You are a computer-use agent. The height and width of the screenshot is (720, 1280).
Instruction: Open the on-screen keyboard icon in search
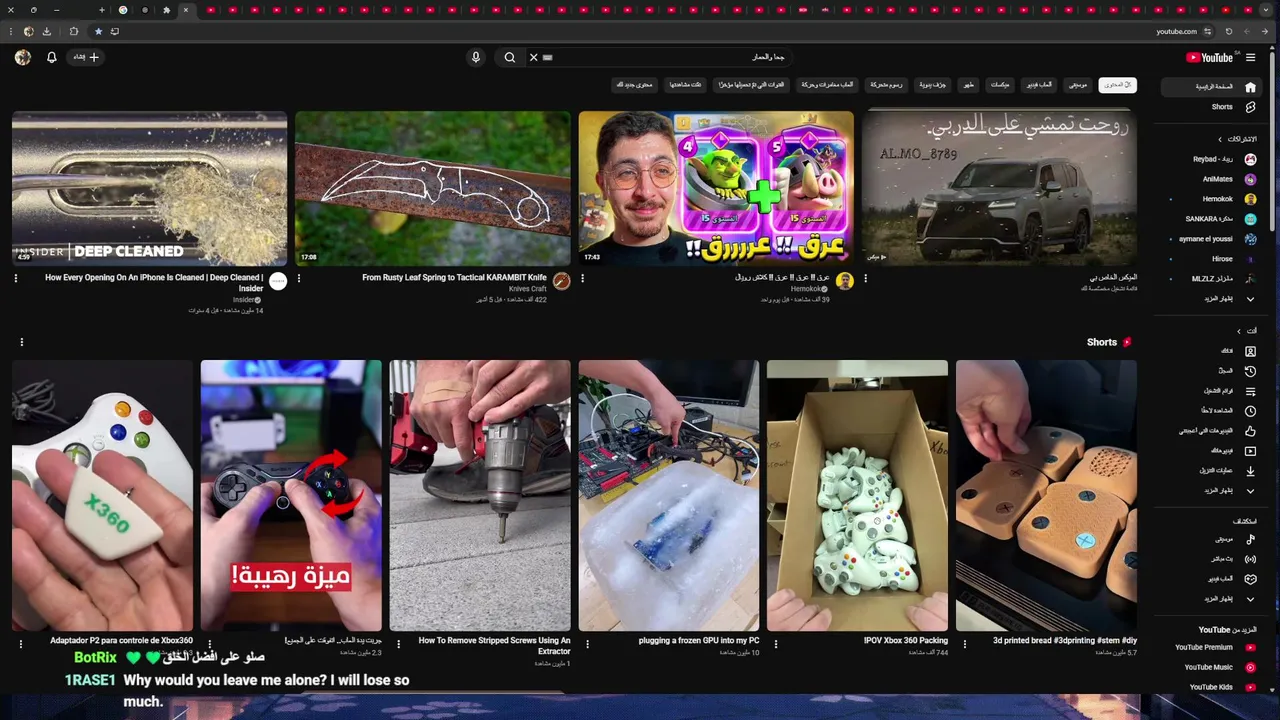point(547,57)
